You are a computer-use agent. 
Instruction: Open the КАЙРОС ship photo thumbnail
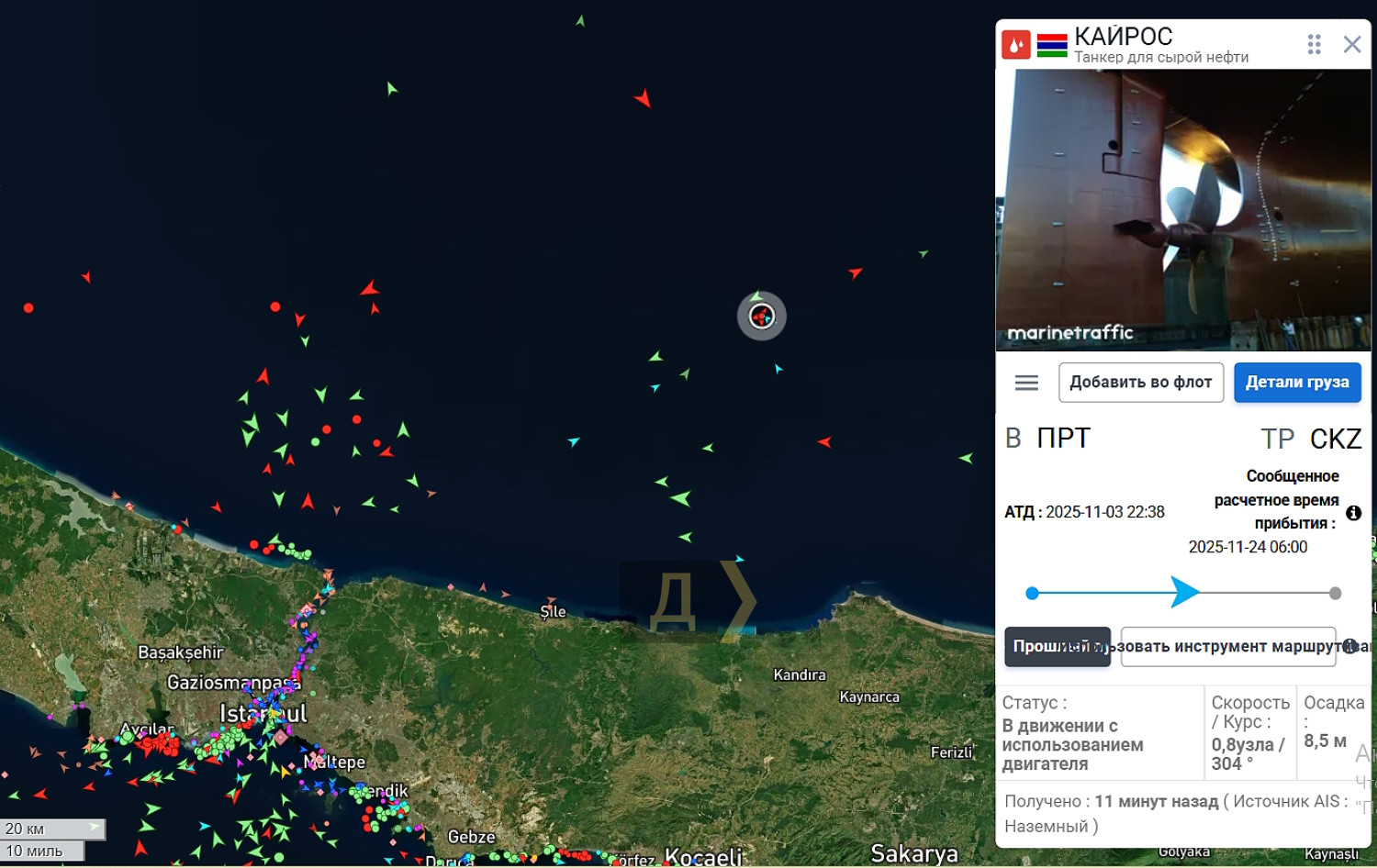pos(1183,211)
